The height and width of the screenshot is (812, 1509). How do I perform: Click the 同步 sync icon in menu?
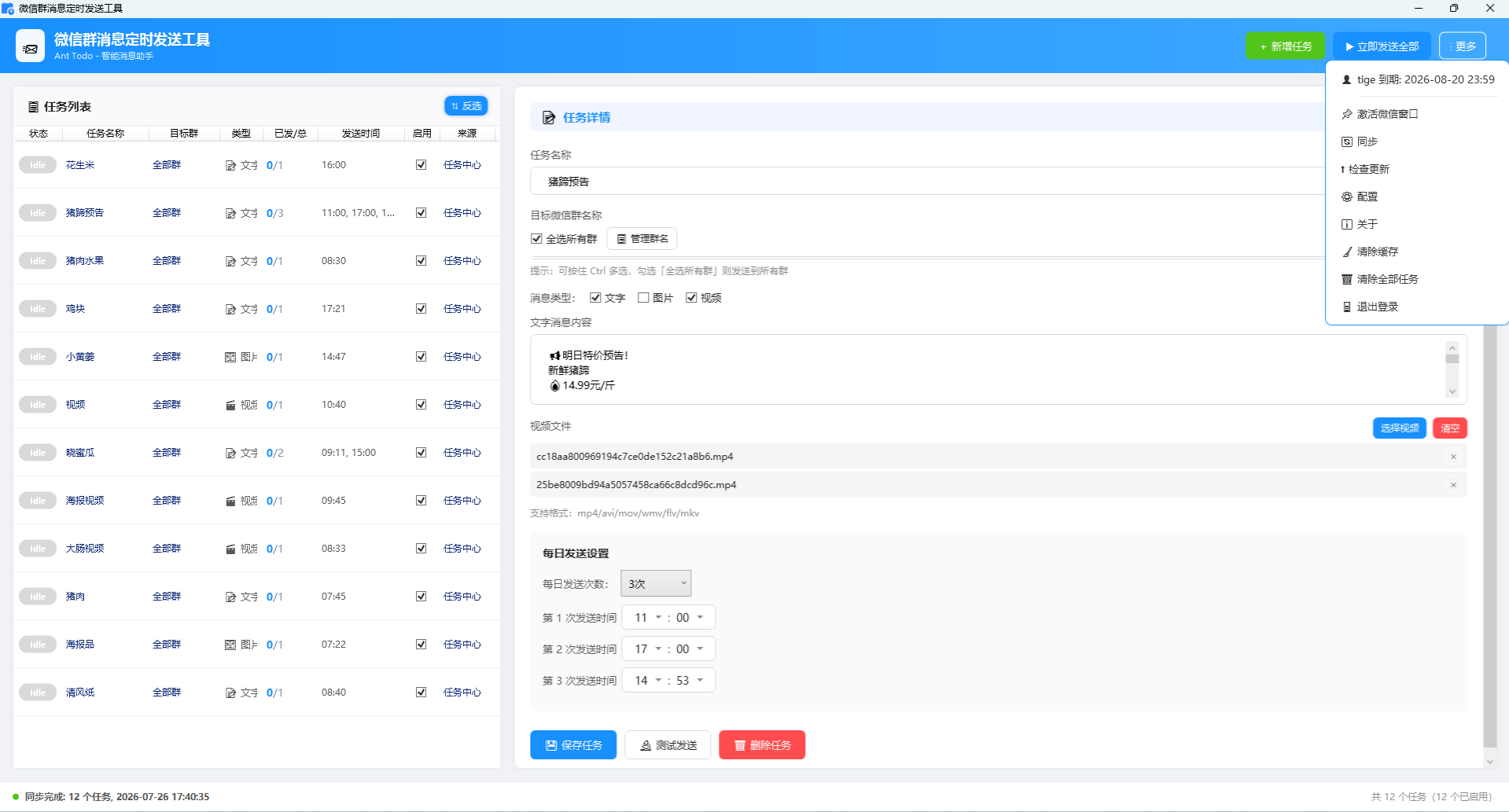tap(1347, 141)
